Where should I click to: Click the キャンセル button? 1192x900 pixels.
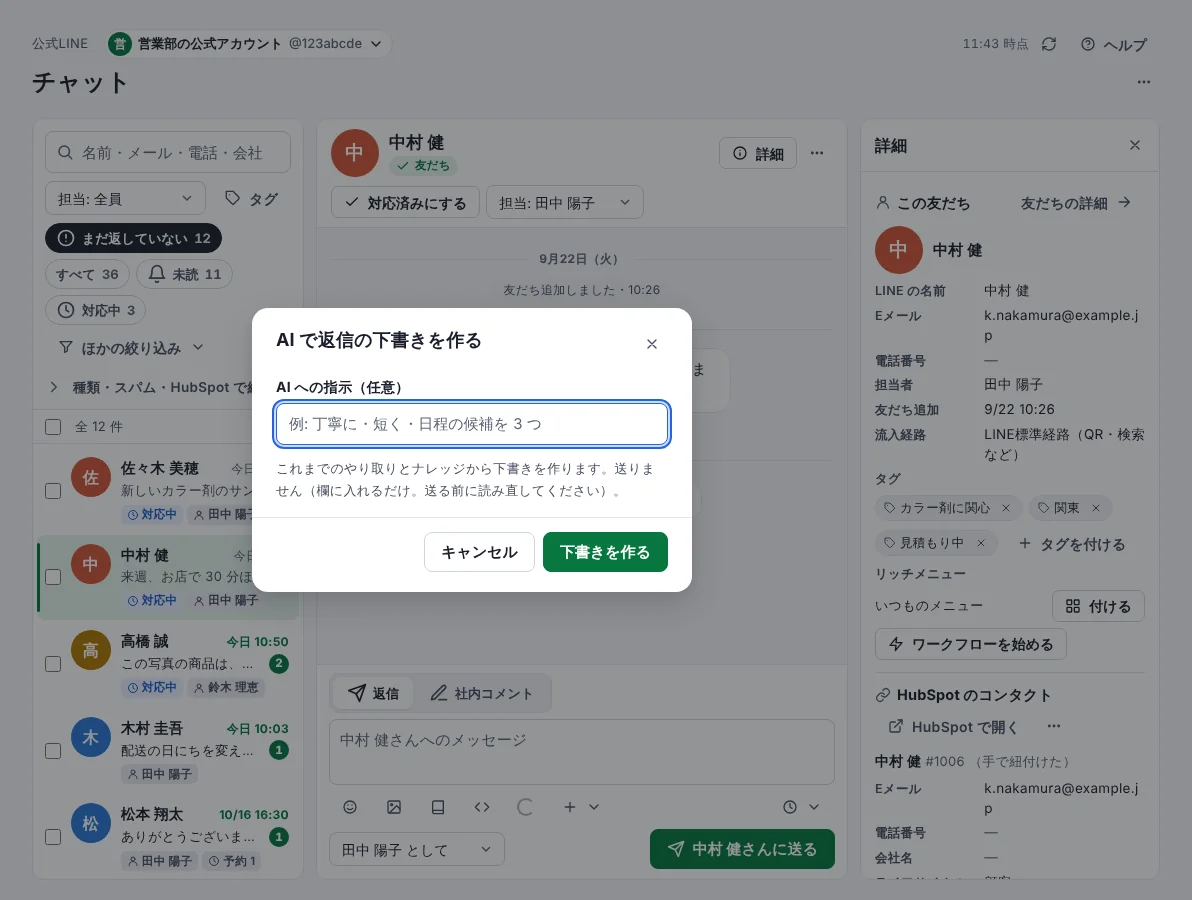479,552
